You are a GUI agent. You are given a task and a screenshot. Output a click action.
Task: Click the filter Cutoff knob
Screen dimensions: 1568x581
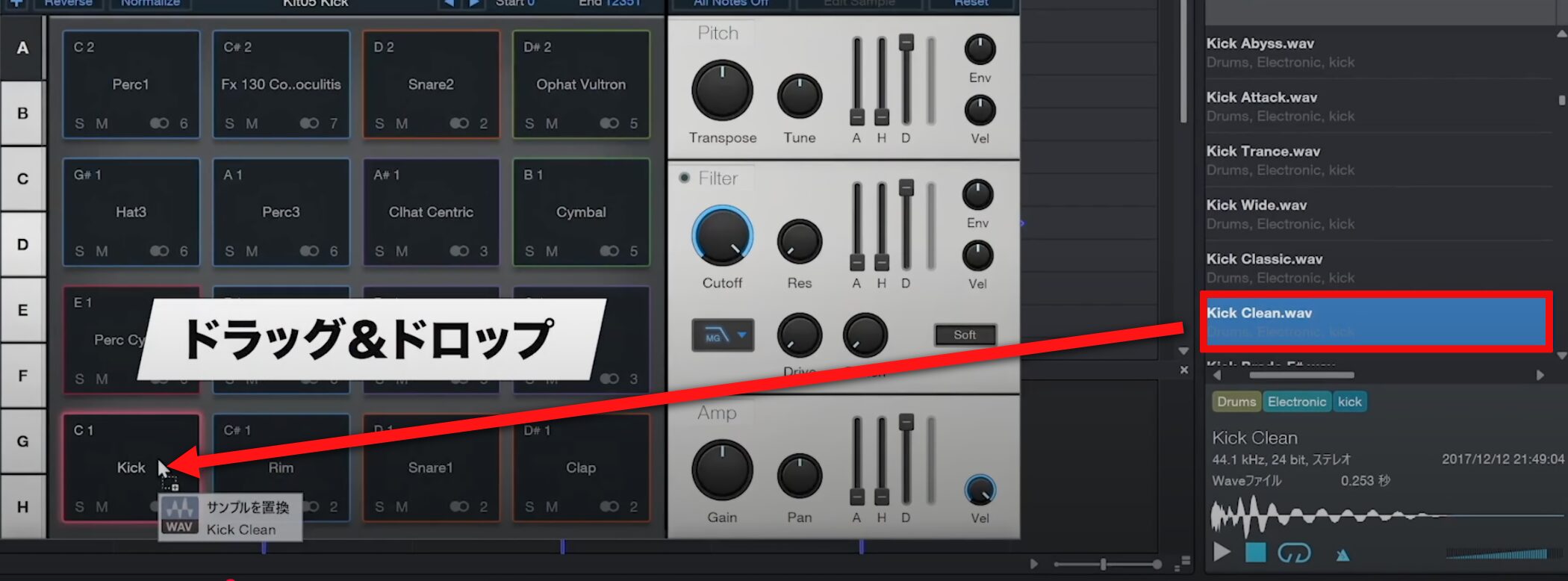pyautogui.click(x=722, y=237)
